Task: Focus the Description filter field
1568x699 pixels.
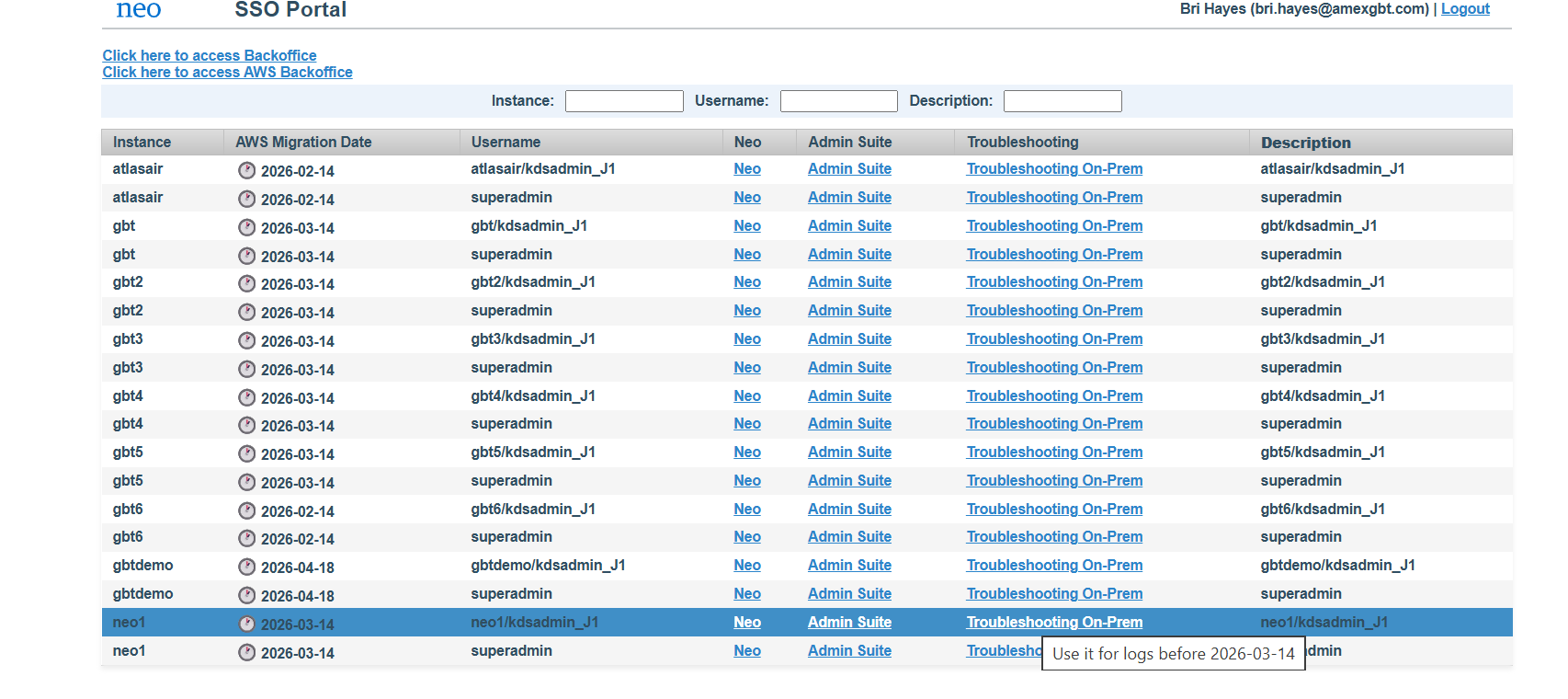Action: click(1062, 101)
